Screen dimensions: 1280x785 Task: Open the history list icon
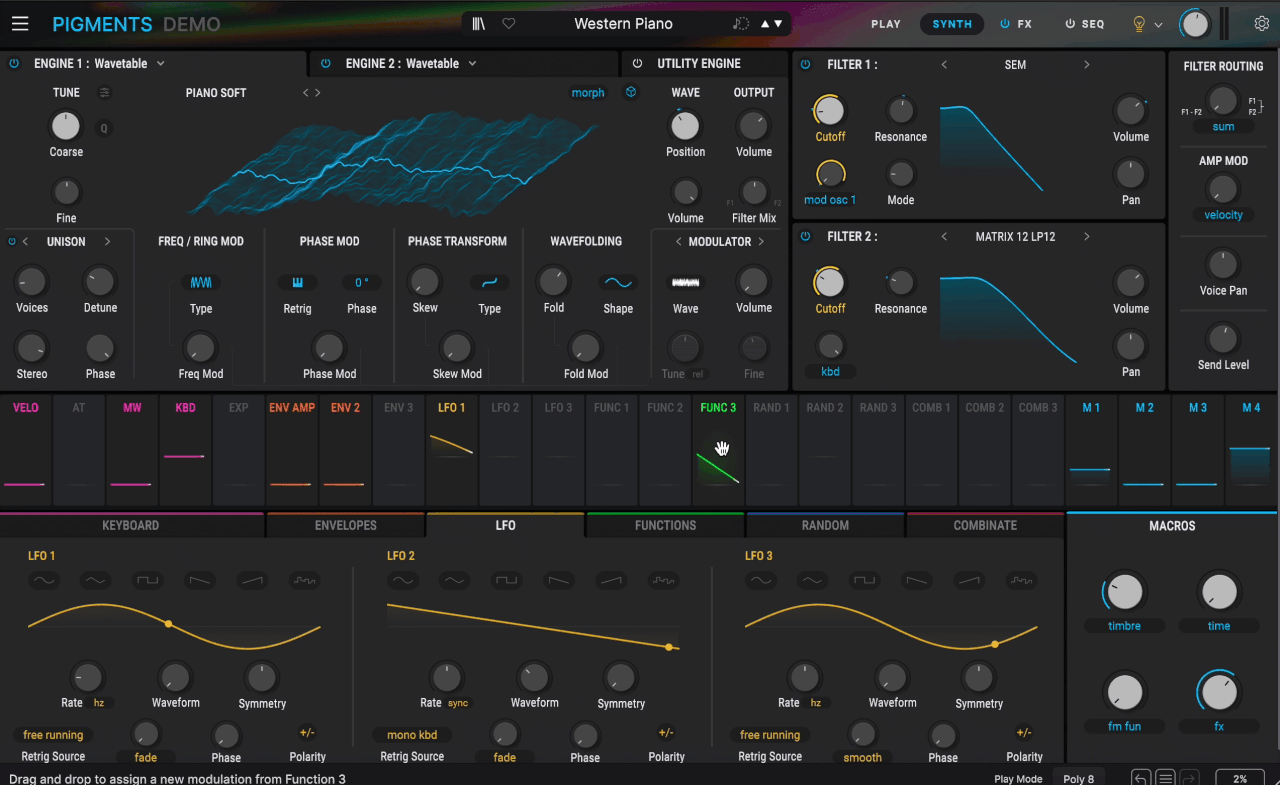coord(1165,778)
